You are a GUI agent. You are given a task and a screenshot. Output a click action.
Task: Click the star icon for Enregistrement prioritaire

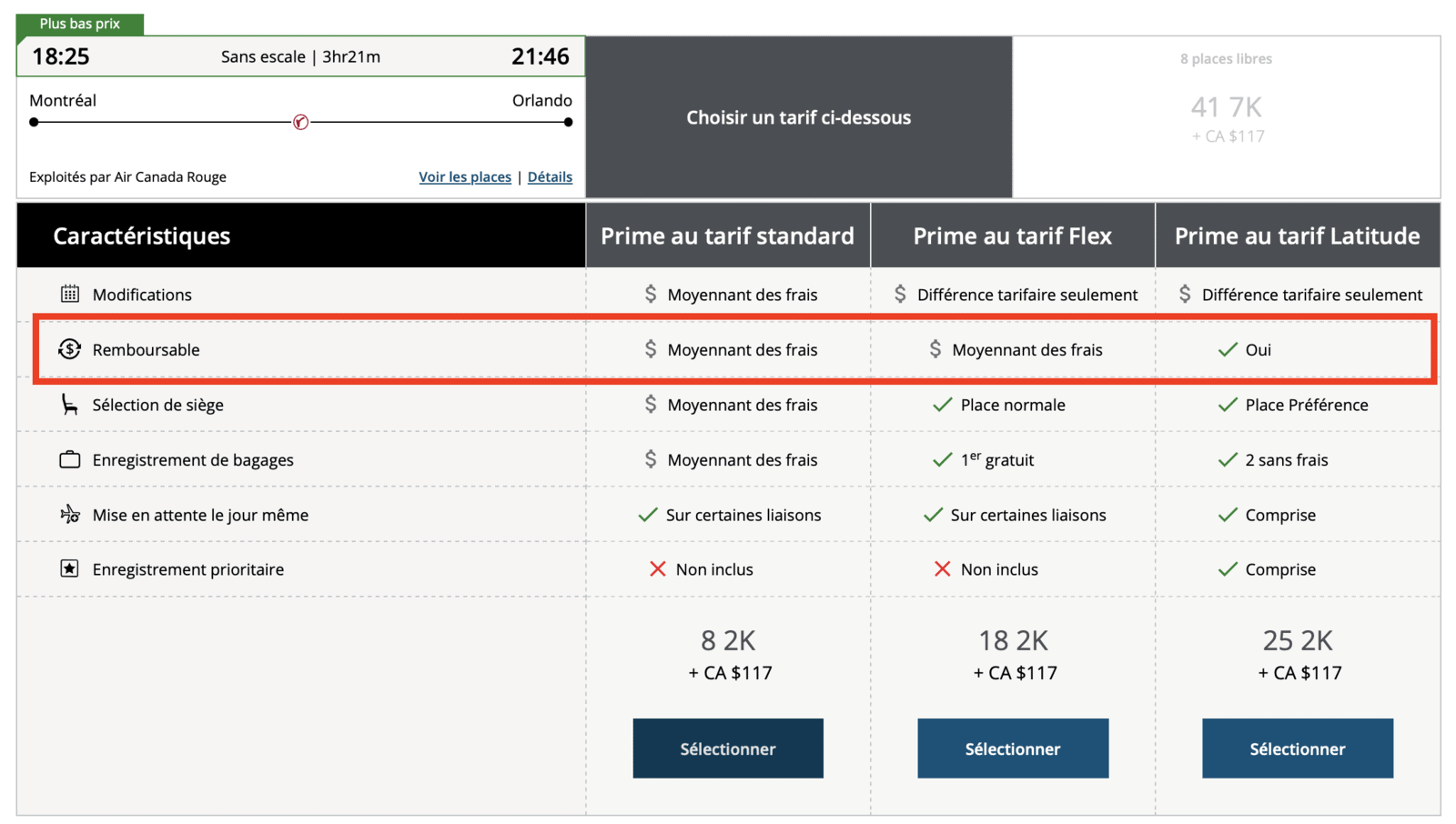point(69,569)
